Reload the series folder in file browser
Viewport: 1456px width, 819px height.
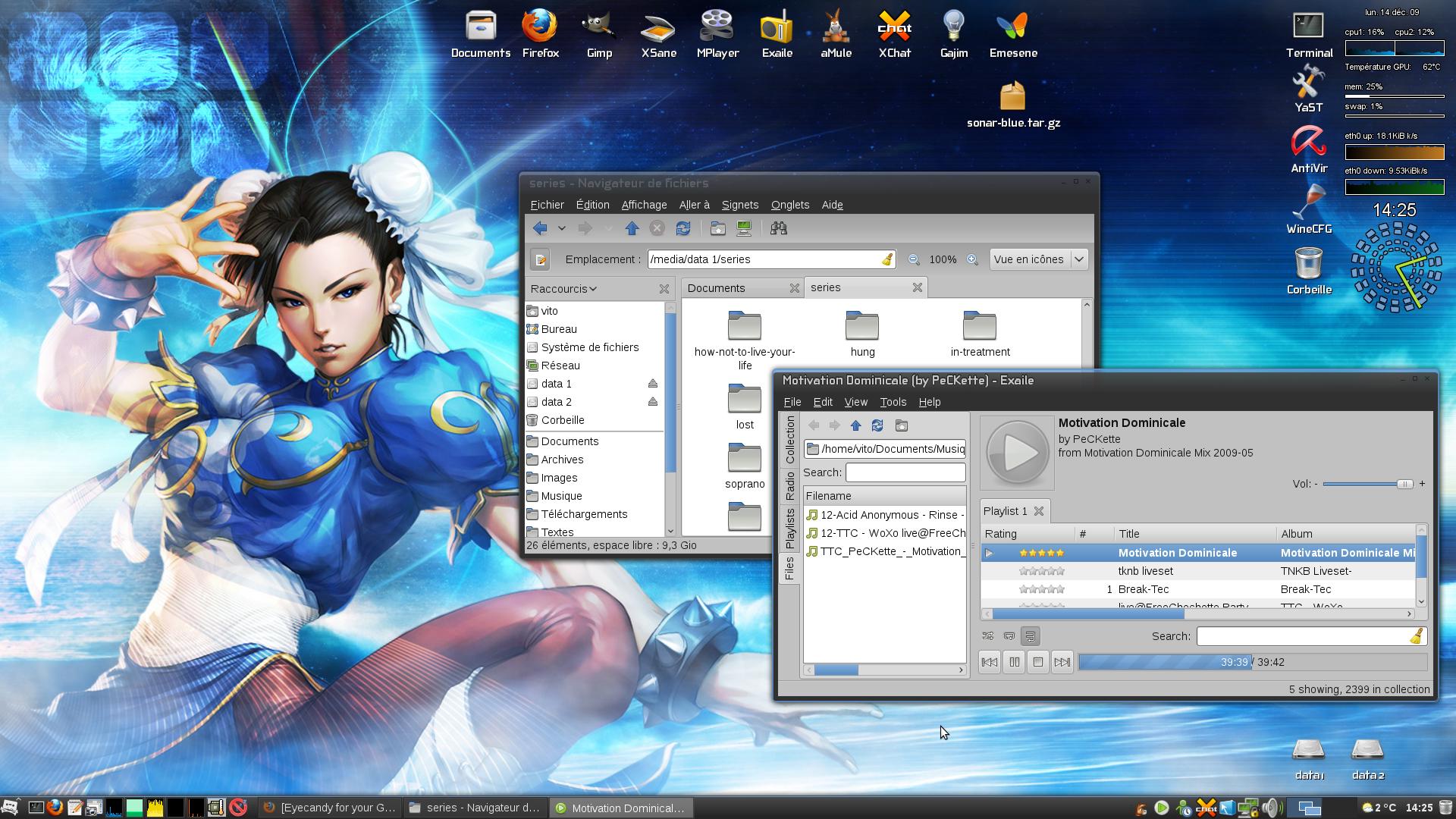682,228
